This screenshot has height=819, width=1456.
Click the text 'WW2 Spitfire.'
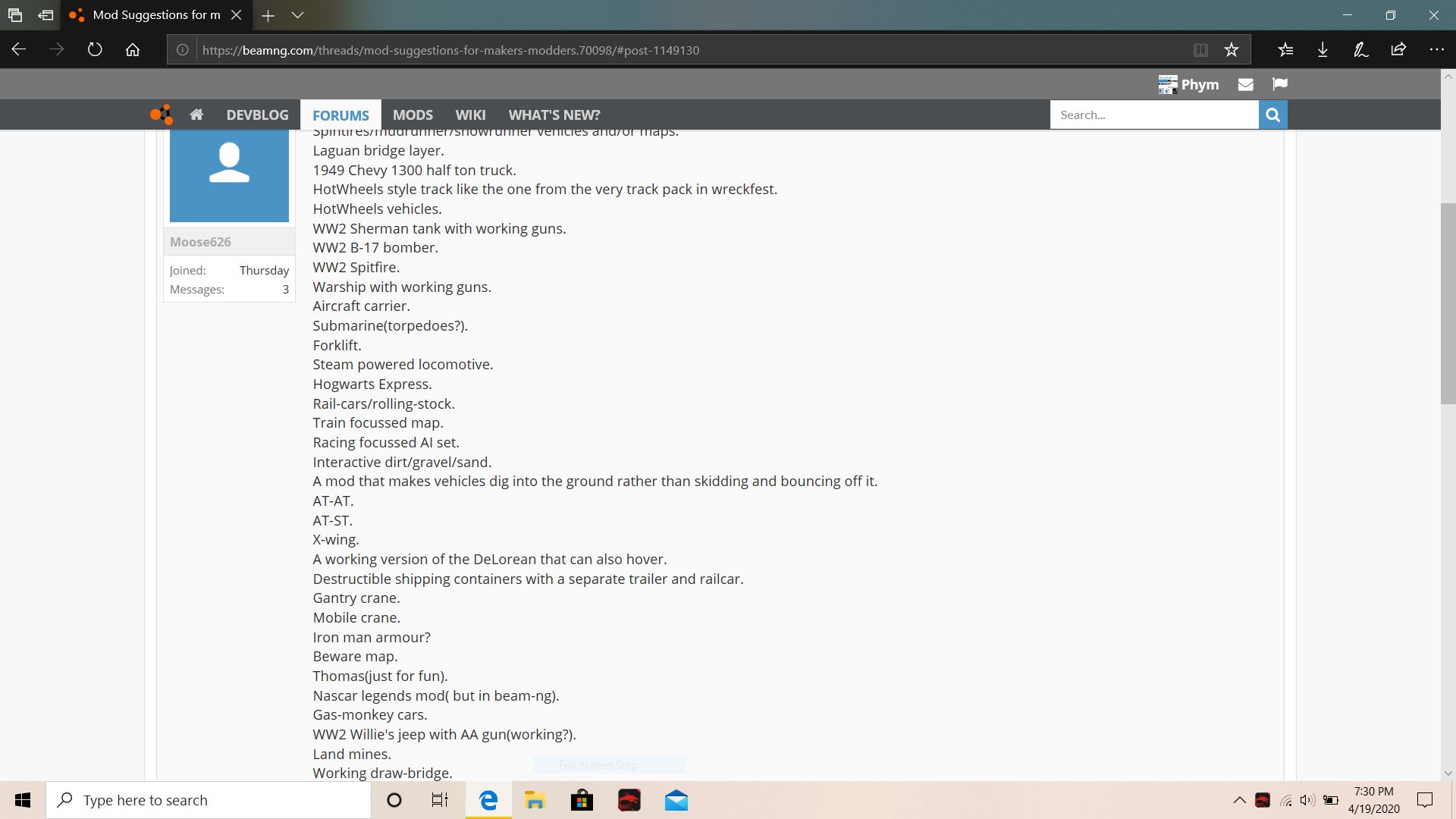[x=356, y=267]
